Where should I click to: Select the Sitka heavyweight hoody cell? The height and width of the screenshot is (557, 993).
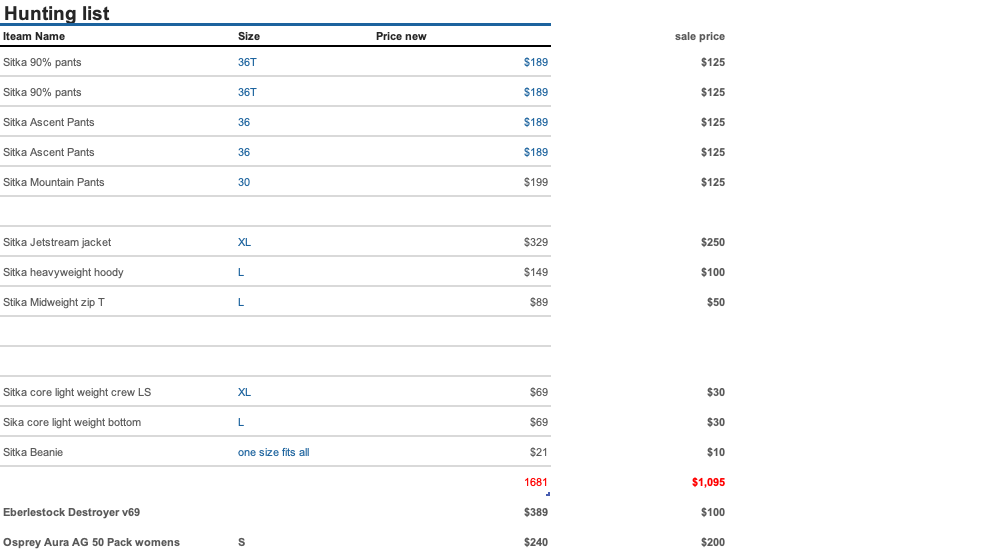(x=63, y=272)
